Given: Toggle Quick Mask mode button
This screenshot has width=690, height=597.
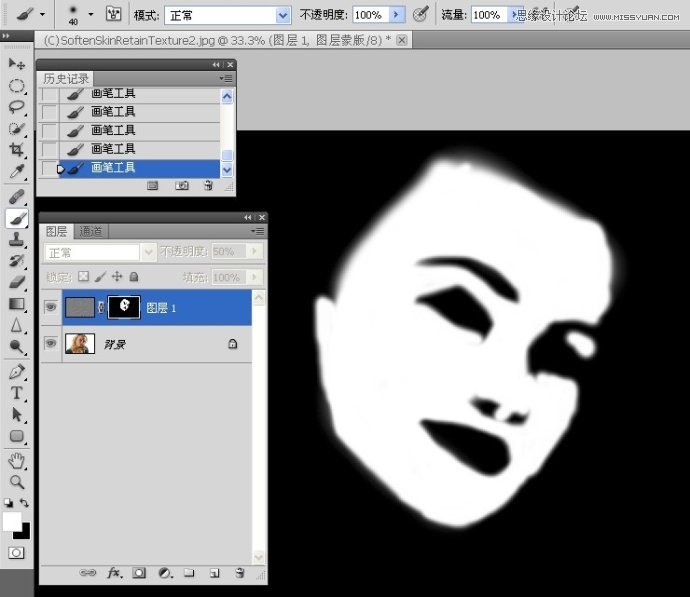Looking at the screenshot, I should point(17,552).
